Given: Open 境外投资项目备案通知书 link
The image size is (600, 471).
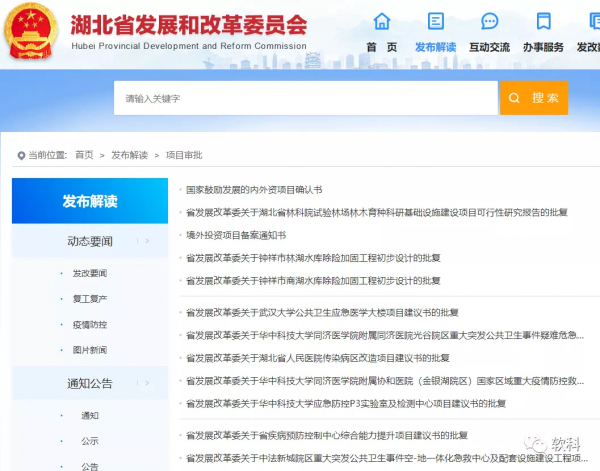Looking at the screenshot, I should (x=236, y=235).
